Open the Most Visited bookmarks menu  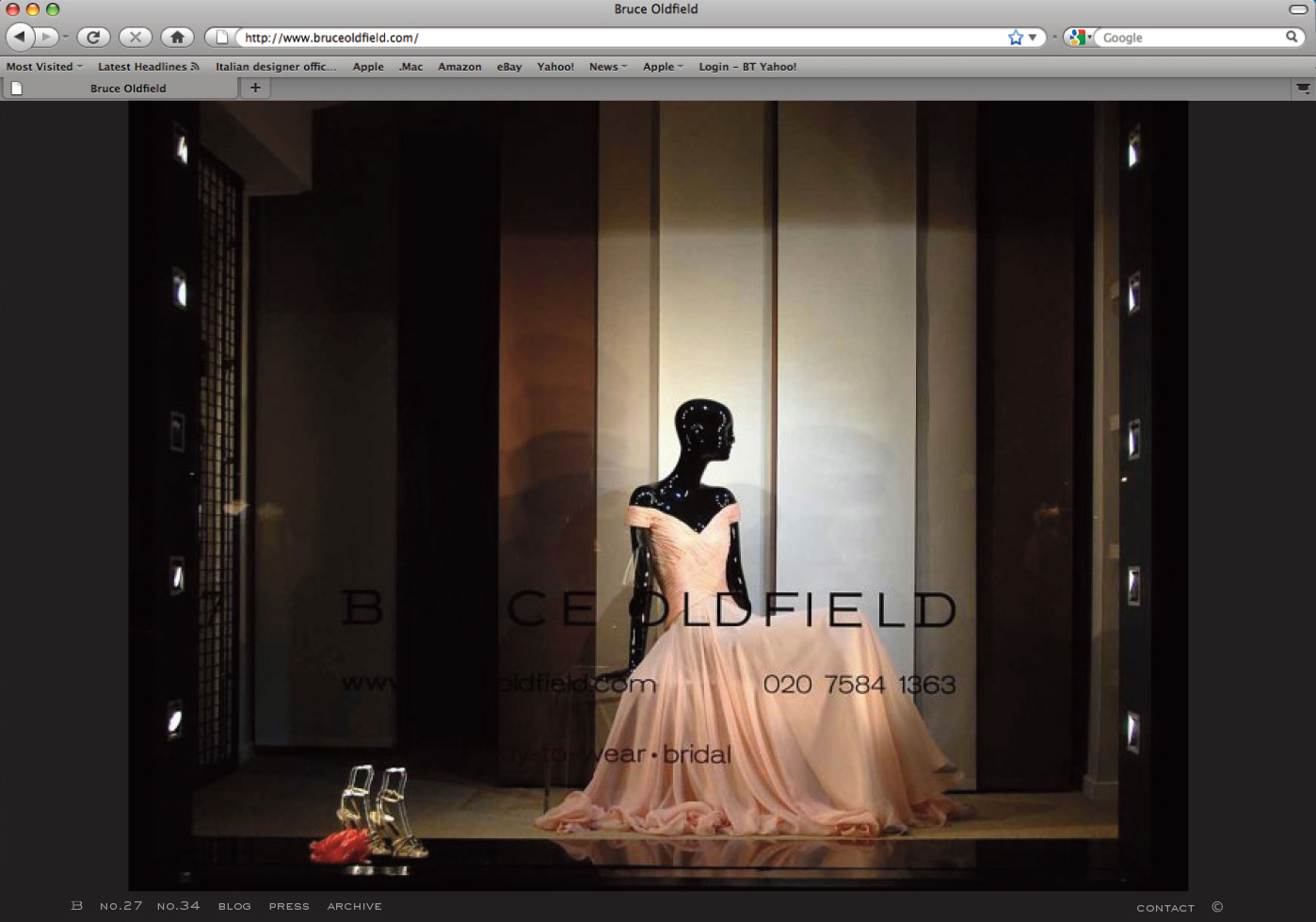44,67
